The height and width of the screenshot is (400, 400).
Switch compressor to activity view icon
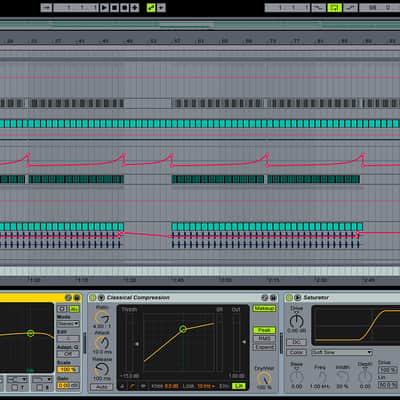click(x=143, y=386)
